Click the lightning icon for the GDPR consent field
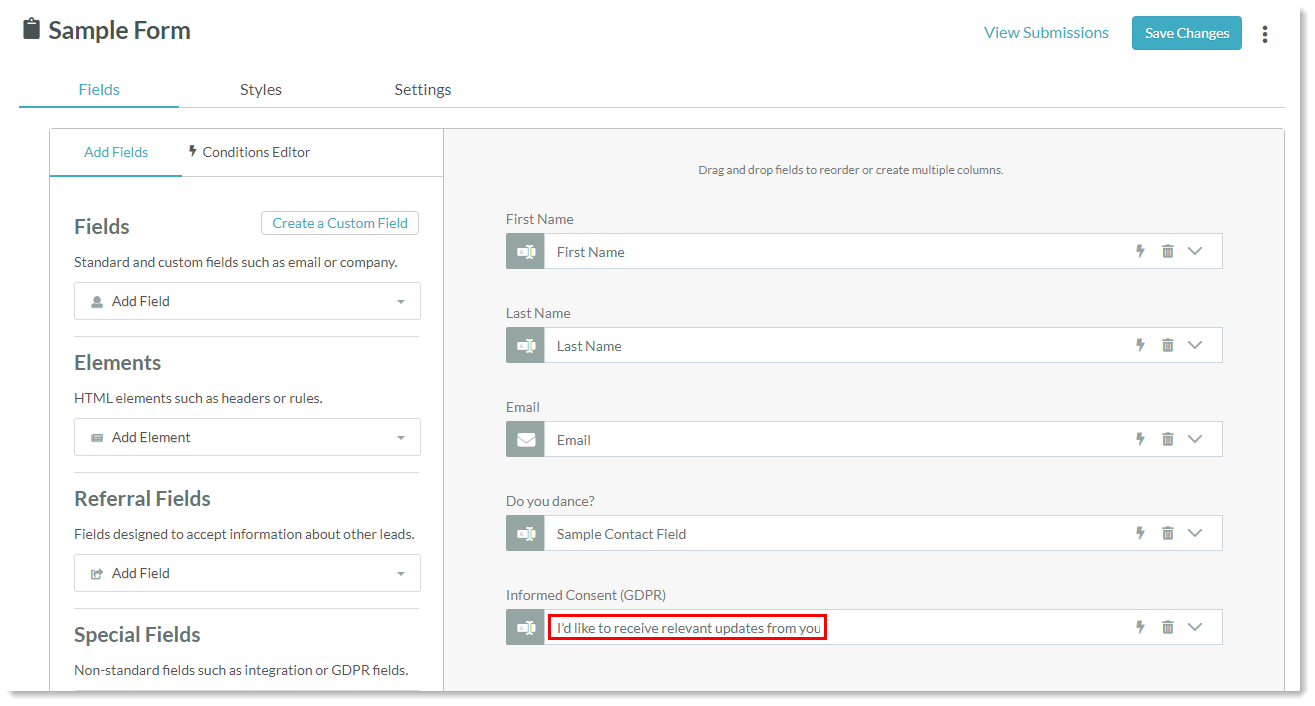The height and width of the screenshot is (706, 1315). pos(1140,627)
